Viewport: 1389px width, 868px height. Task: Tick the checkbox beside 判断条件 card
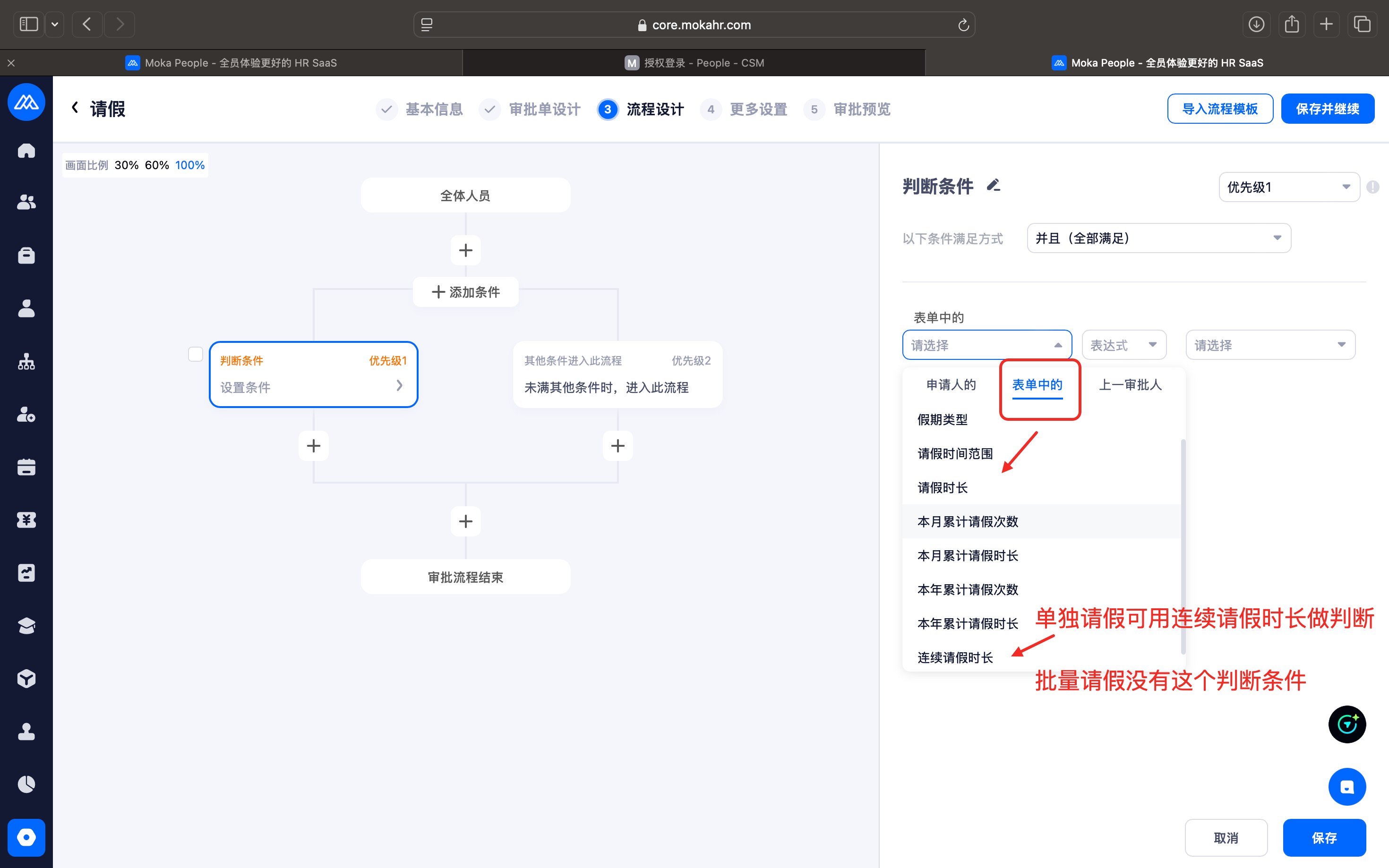[195, 354]
